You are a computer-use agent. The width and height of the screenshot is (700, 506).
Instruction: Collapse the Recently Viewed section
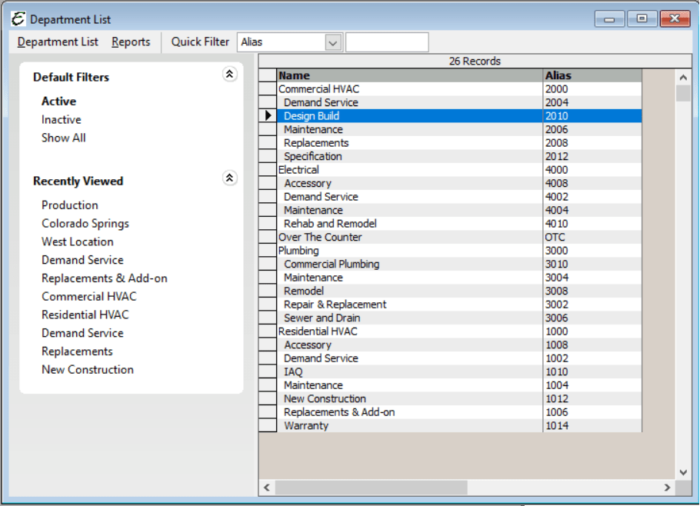[x=229, y=178]
